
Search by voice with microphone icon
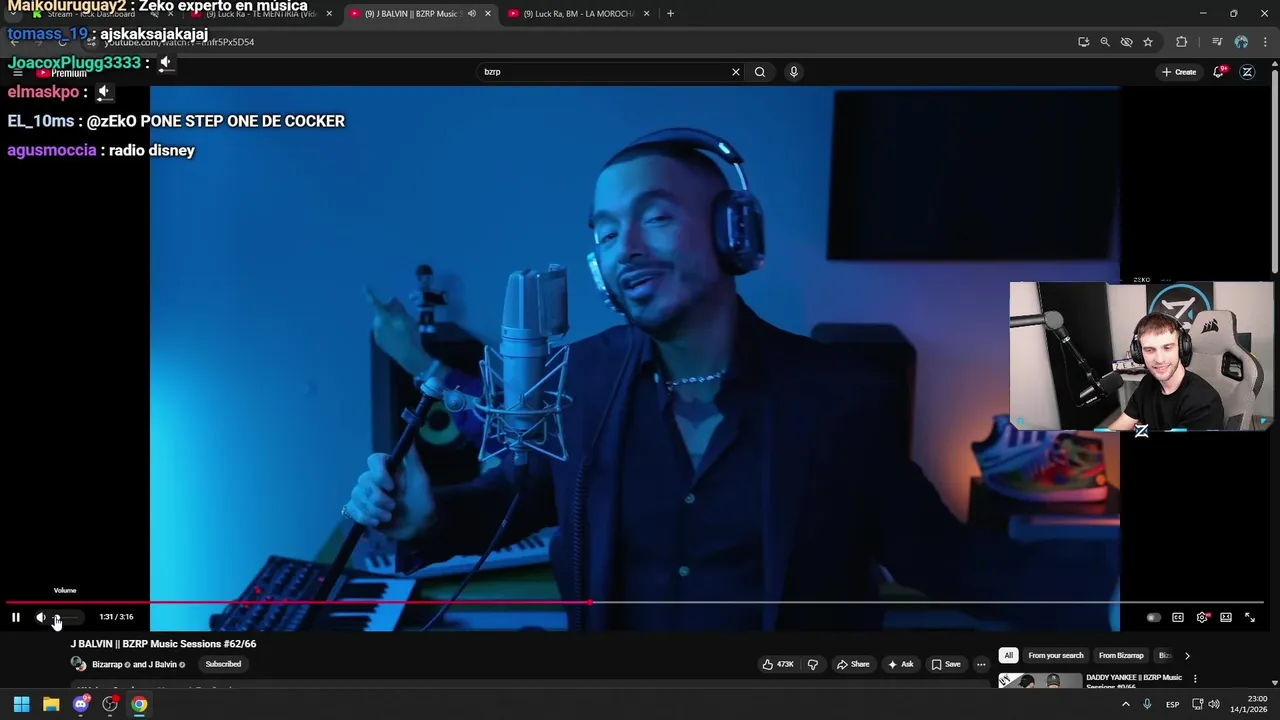(794, 72)
